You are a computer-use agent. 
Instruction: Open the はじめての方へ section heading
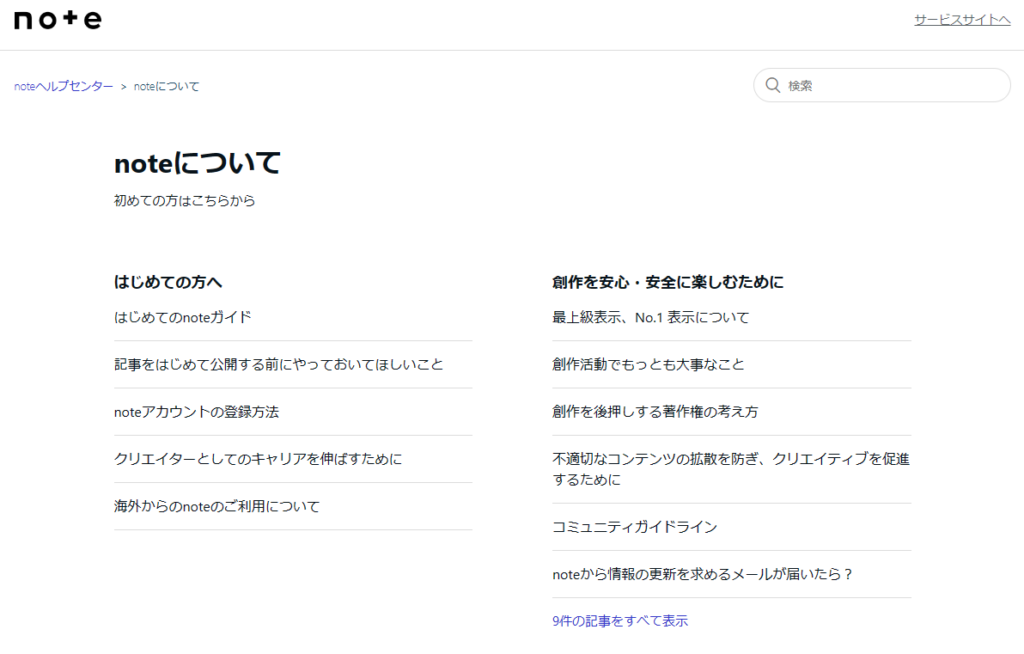click(168, 282)
